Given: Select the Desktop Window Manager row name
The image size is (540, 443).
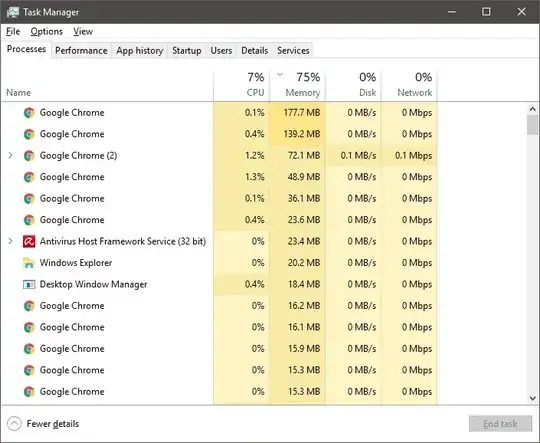Looking at the screenshot, I should point(93,285).
